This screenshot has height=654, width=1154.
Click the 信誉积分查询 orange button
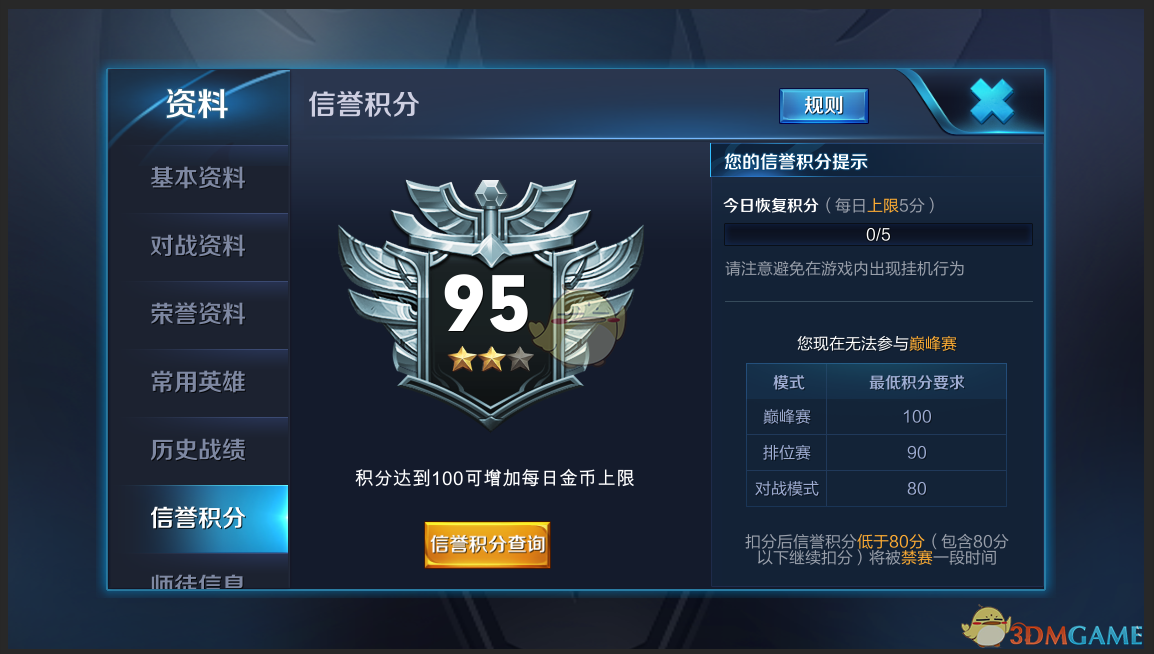[x=487, y=544]
